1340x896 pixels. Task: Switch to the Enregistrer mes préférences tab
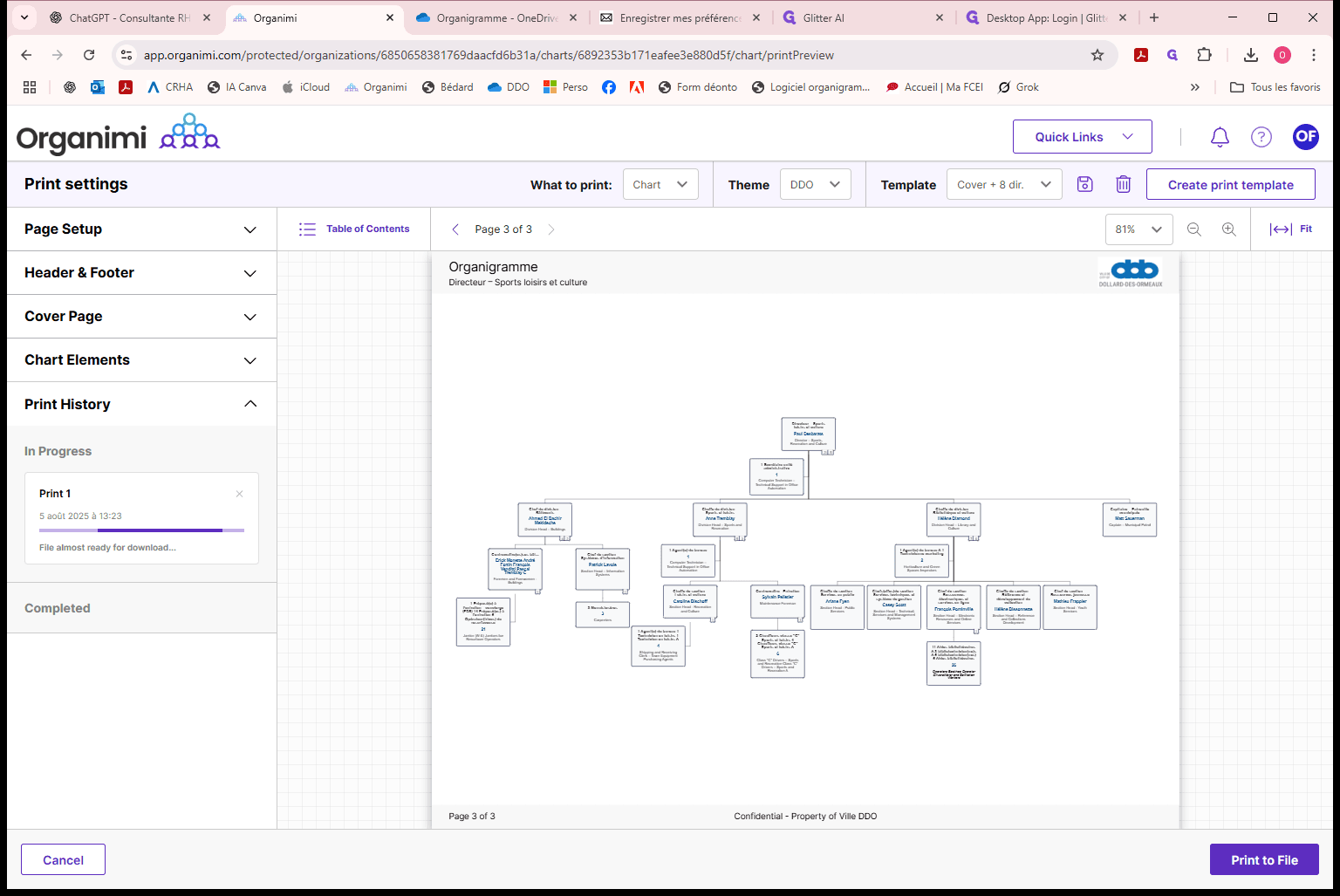[x=680, y=17]
